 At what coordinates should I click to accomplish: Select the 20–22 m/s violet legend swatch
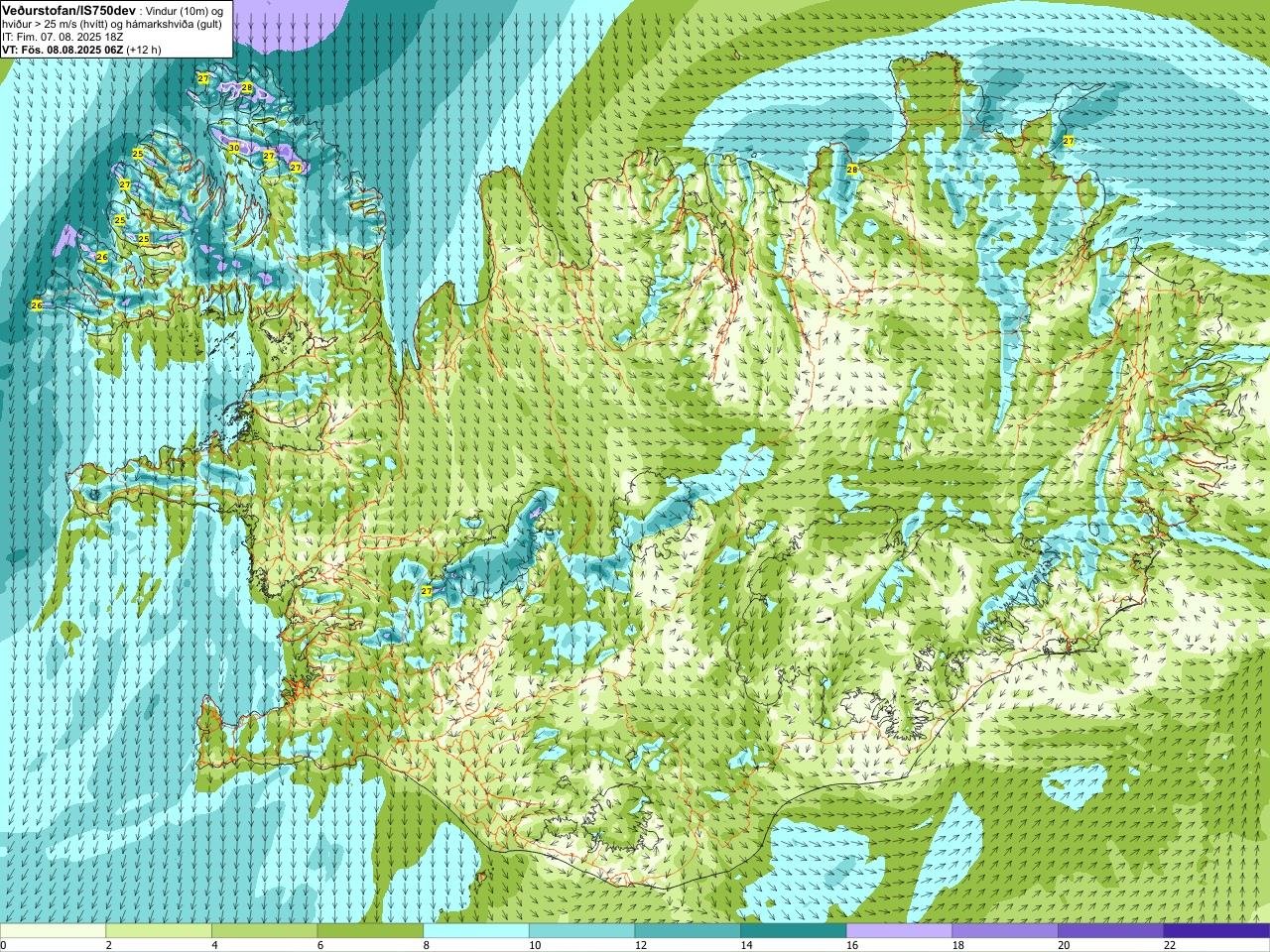pos(1111,931)
